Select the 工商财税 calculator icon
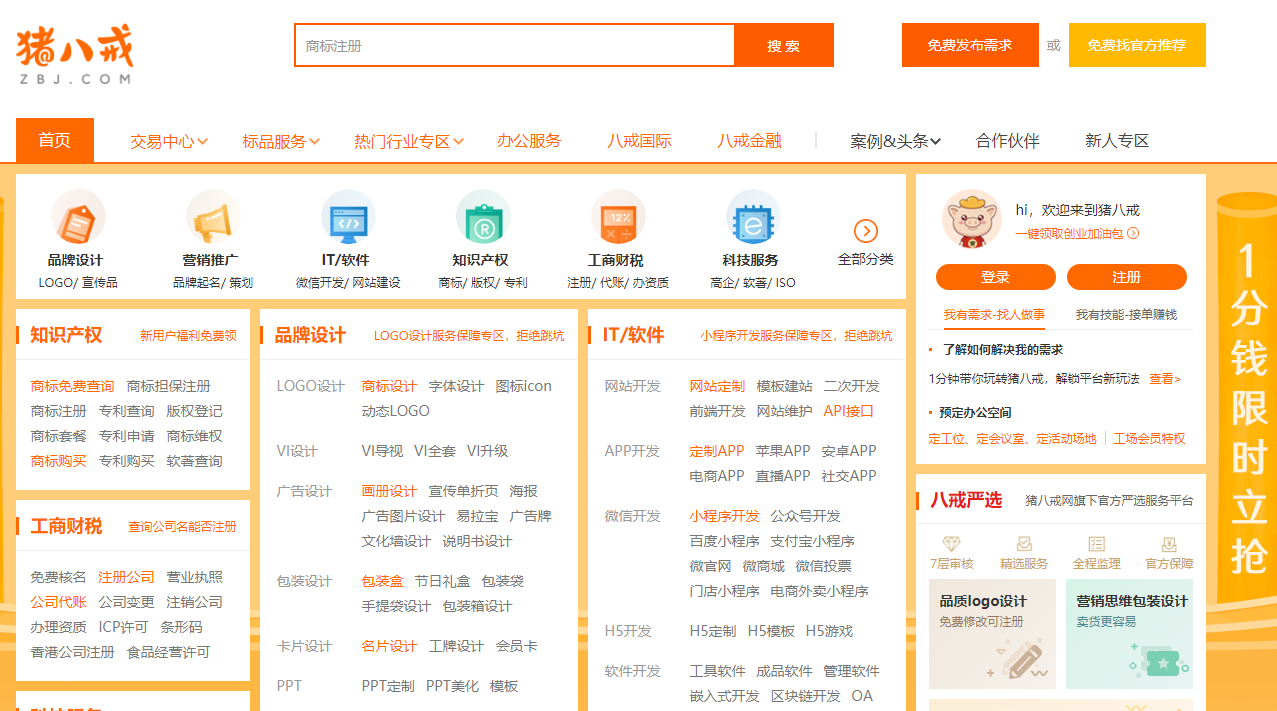The height and width of the screenshot is (711, 1277). click(x=618, y=218)
